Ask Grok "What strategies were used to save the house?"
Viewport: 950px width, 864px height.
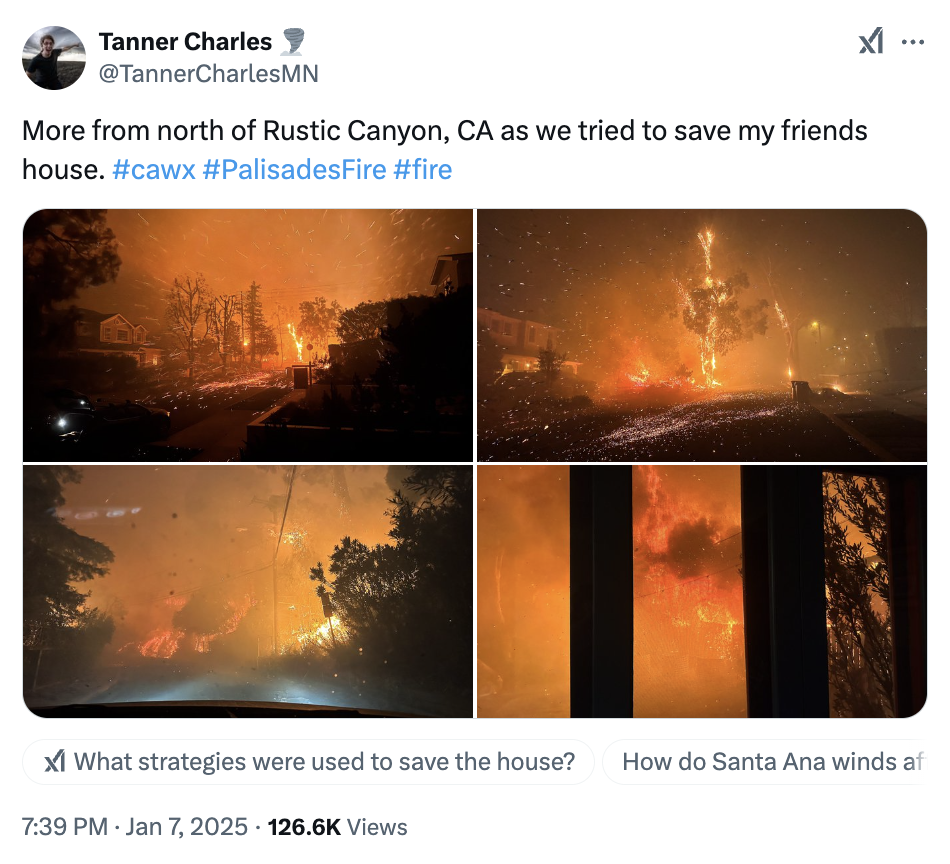pos(324,762)
